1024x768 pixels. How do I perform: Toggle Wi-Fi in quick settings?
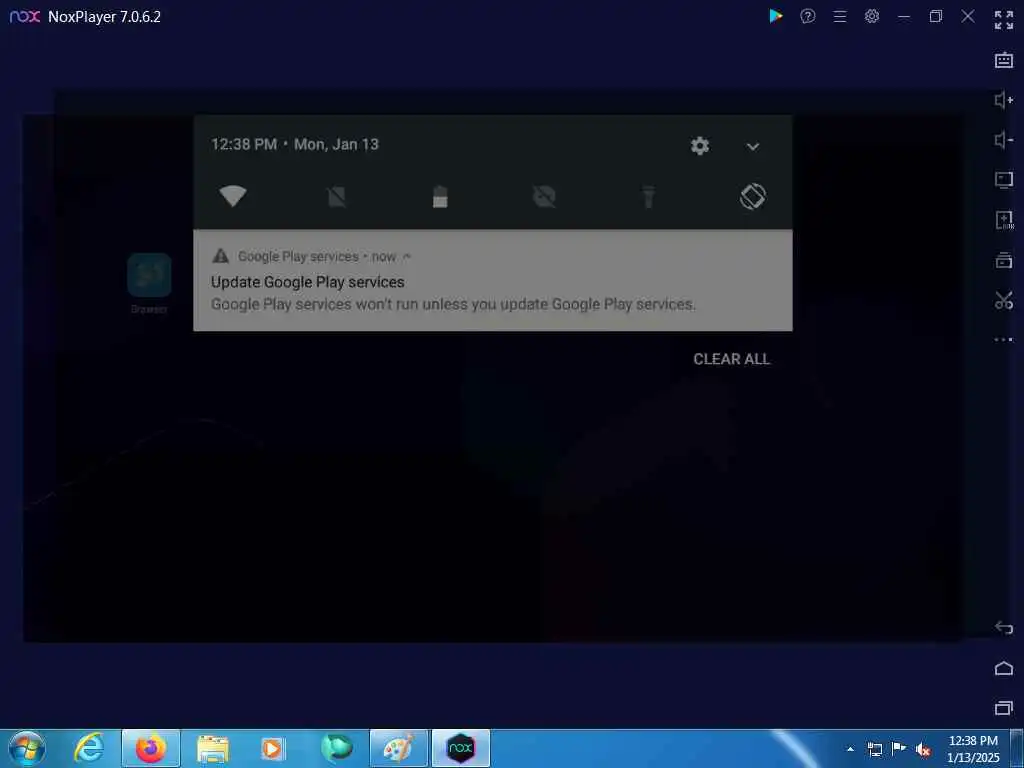[x=232, y=196]
